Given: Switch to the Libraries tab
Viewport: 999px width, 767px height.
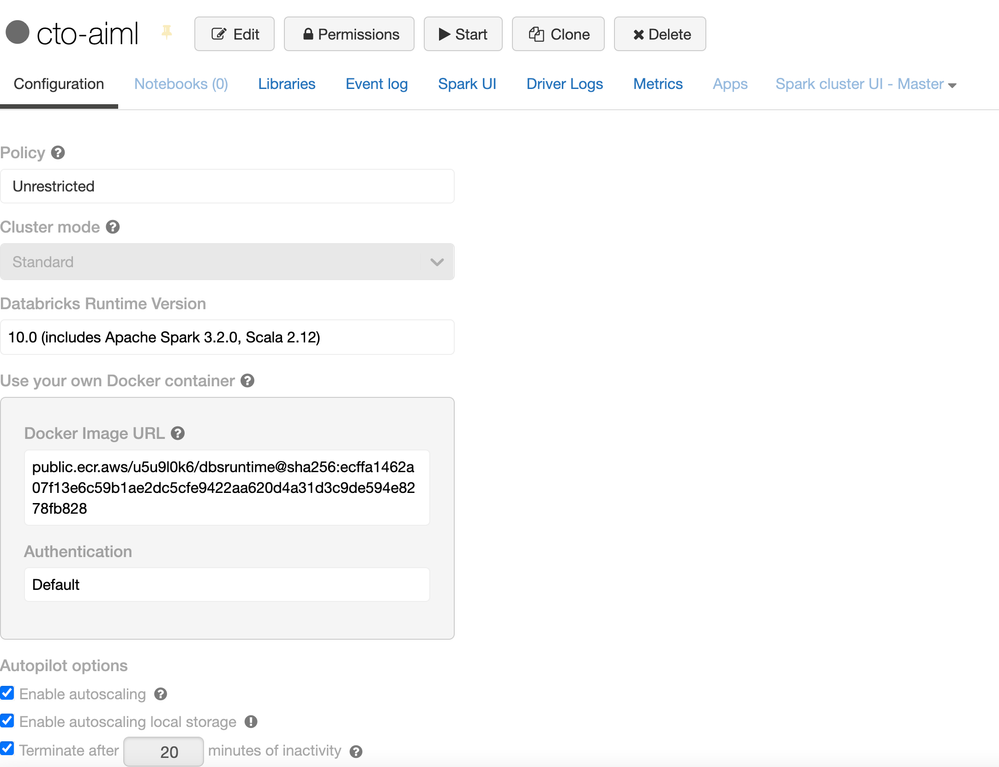Looking at the screenshot, I should (x=286, y=84).
